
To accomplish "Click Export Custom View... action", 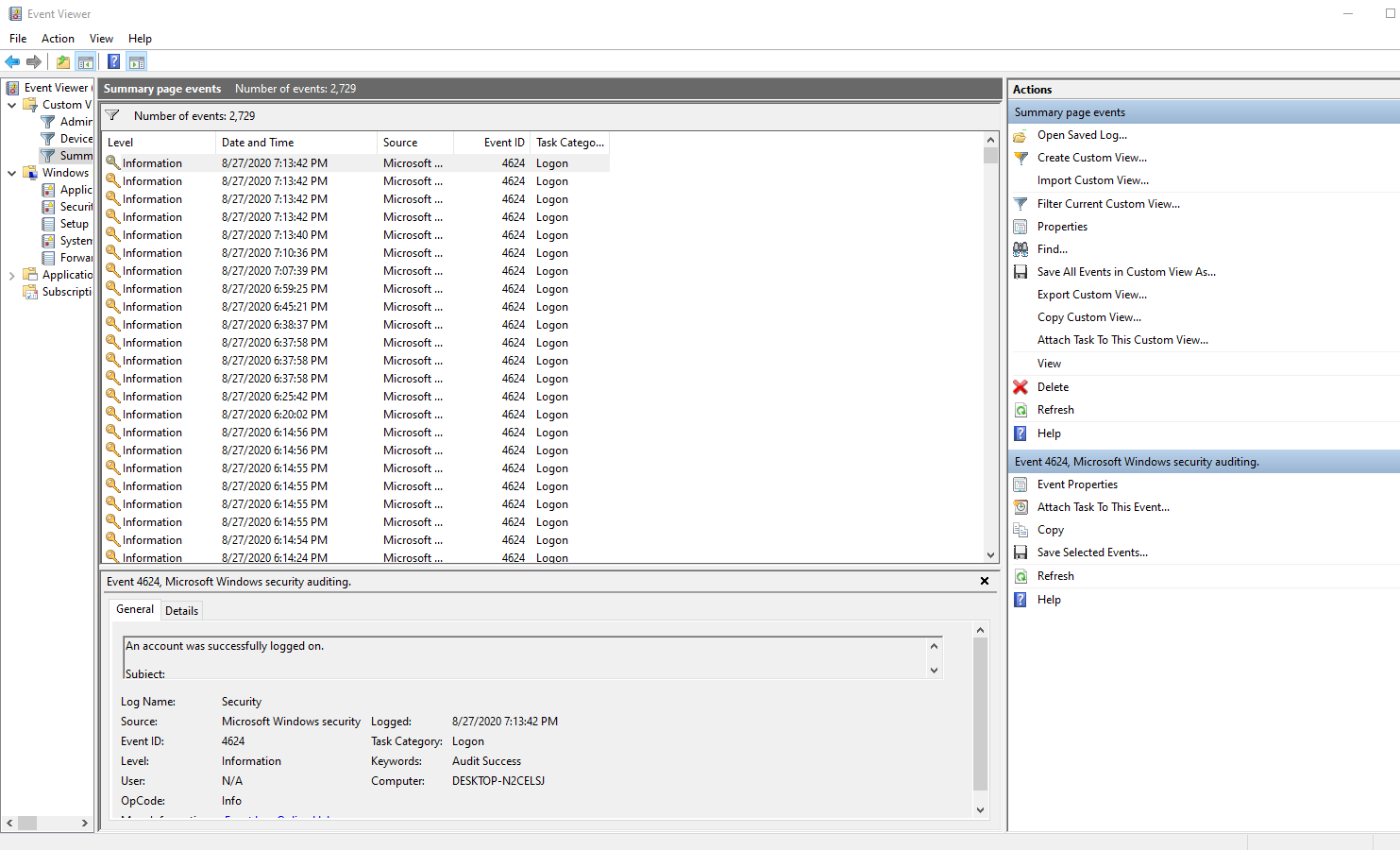I will pos(1091,295).
